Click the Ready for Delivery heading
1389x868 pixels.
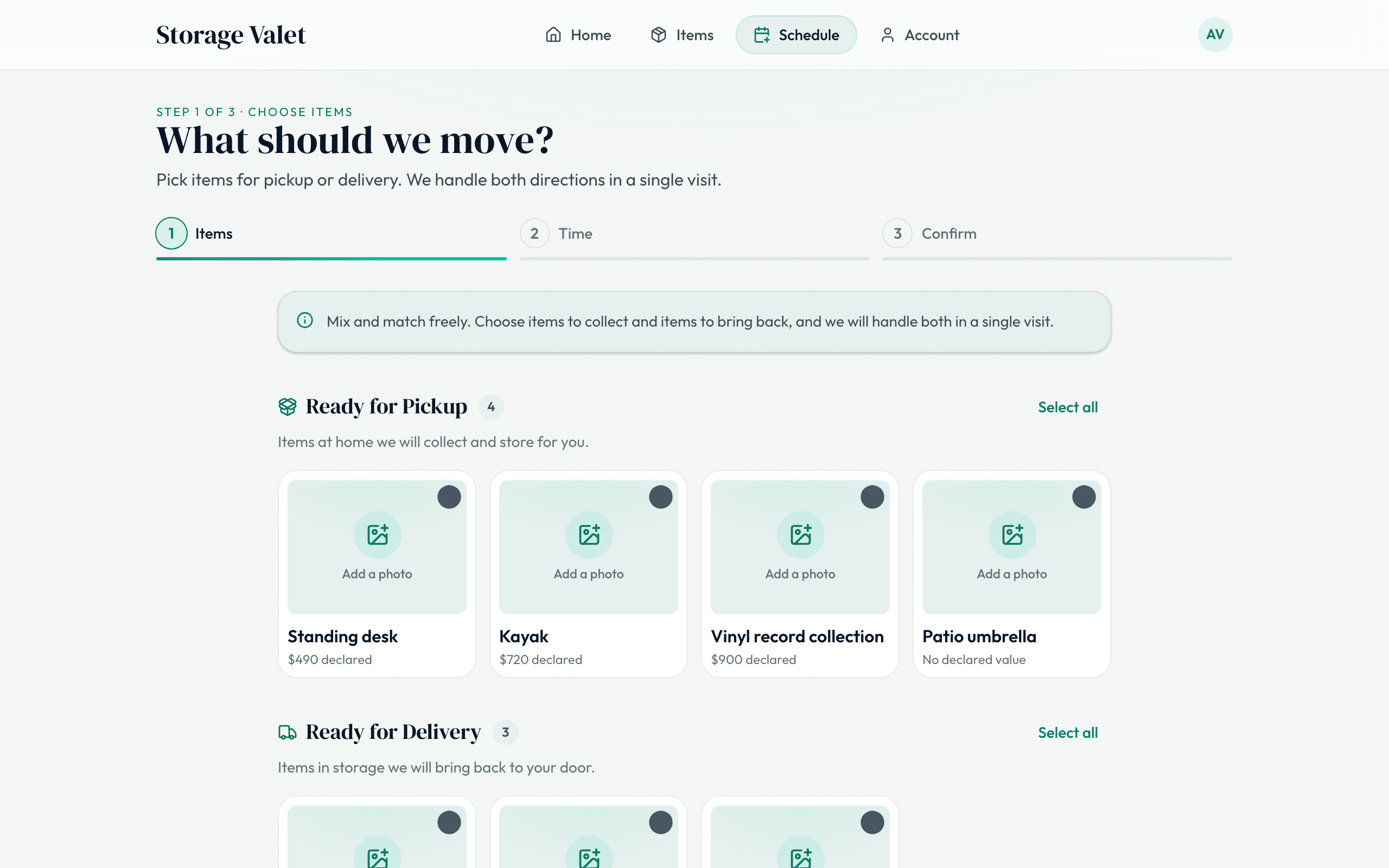pos(393,732)
